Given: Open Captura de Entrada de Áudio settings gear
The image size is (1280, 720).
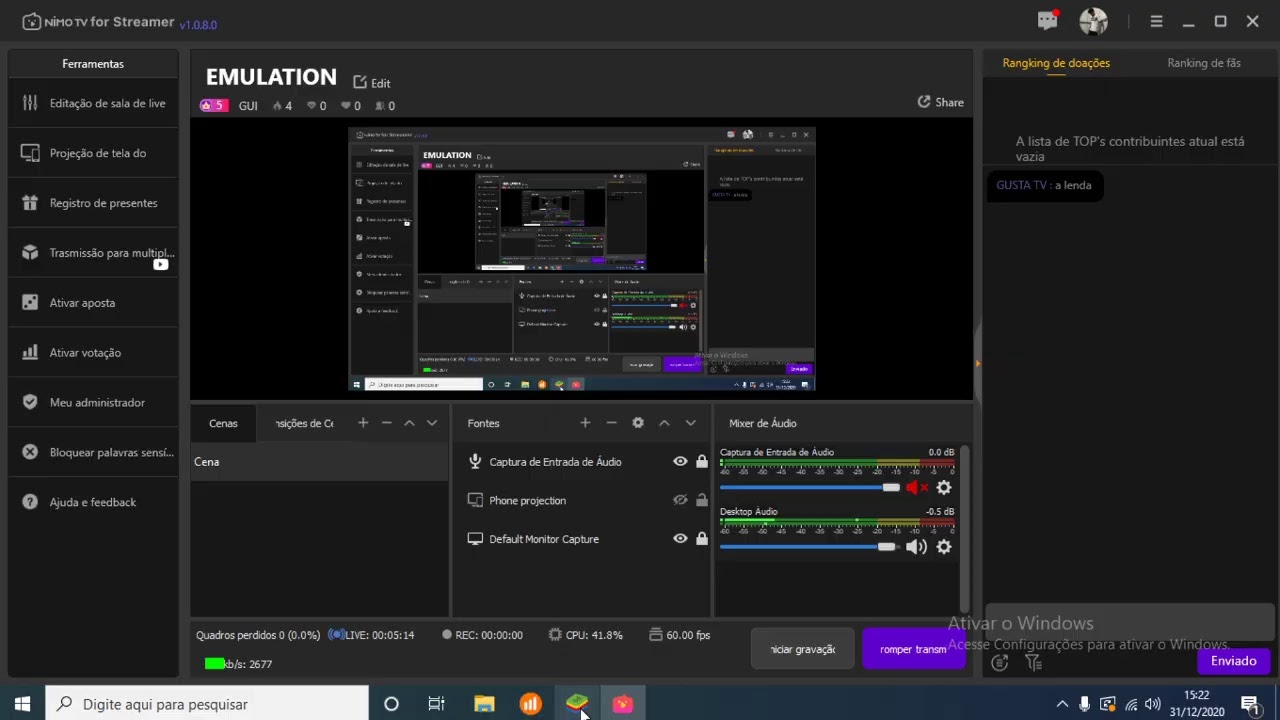Looking at the screenshot, I should 944,488.
